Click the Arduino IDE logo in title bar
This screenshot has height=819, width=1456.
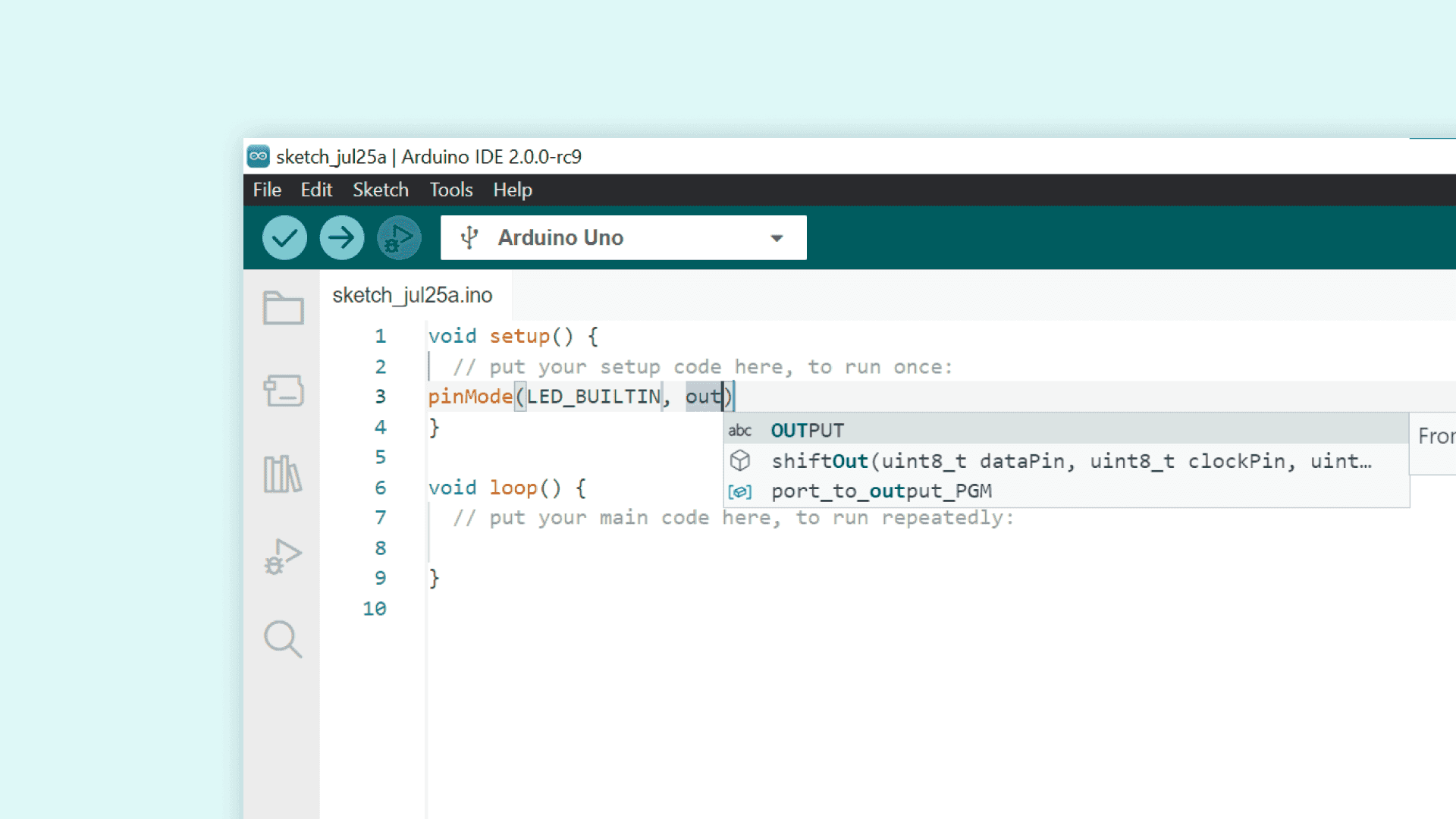[x=259, y=156]
